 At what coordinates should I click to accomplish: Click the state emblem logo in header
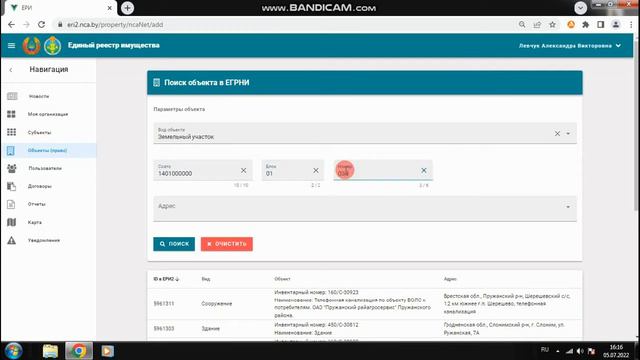[x=31, y=46]
